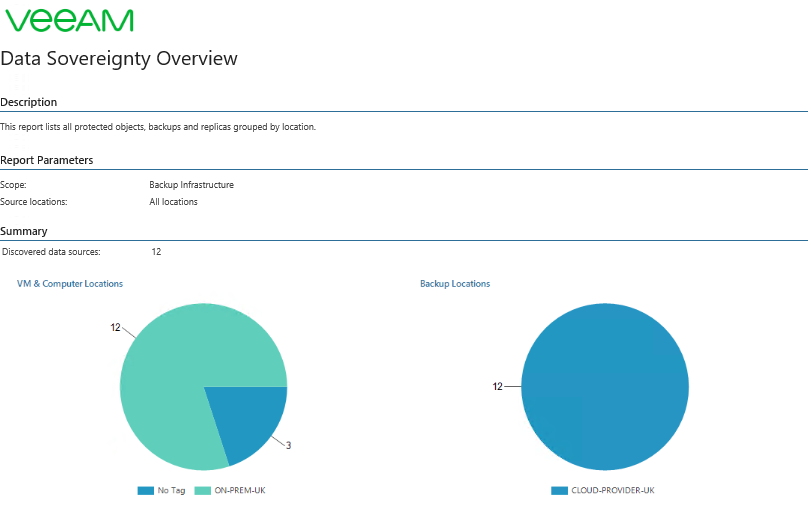The image size is (811, 506).
Task: Select the CLOUD-PROVIDER-UK full pie chart
Action: click(605, 387)
